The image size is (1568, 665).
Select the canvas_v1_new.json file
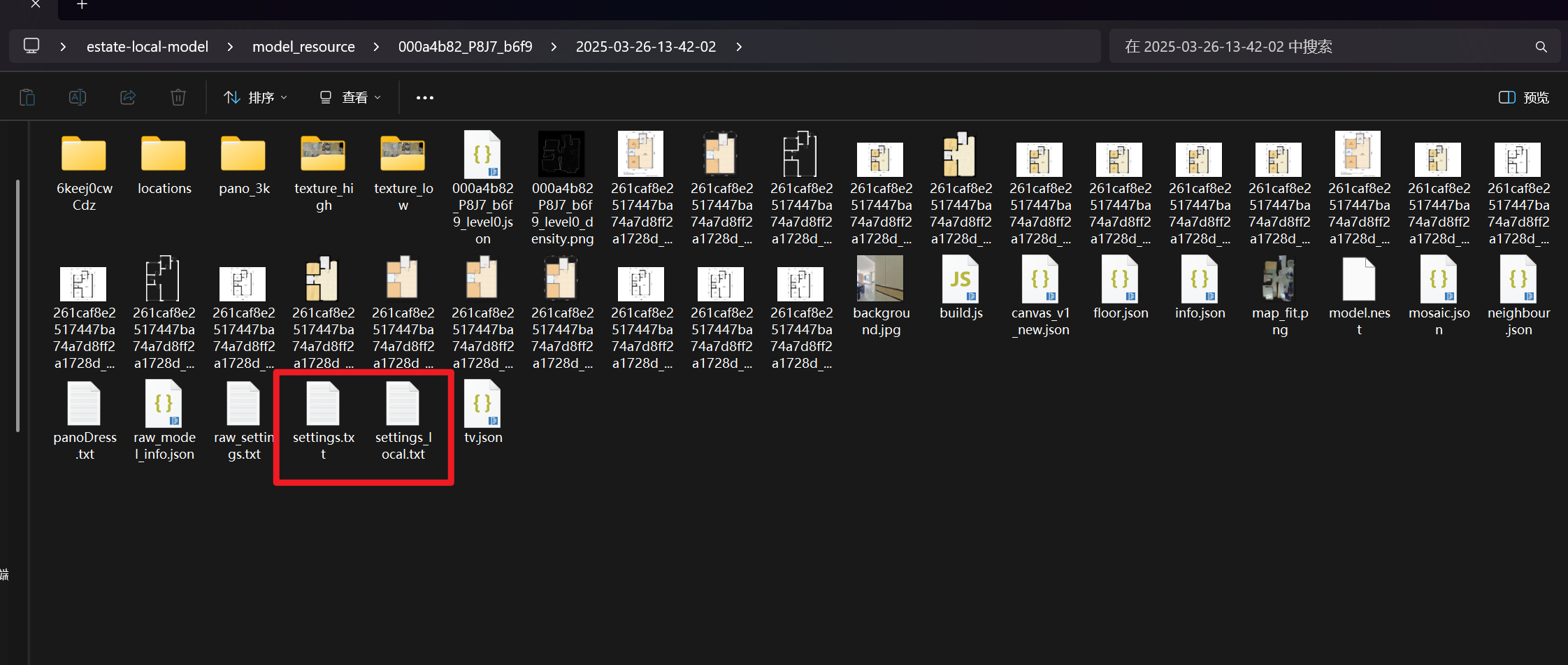1041,296
